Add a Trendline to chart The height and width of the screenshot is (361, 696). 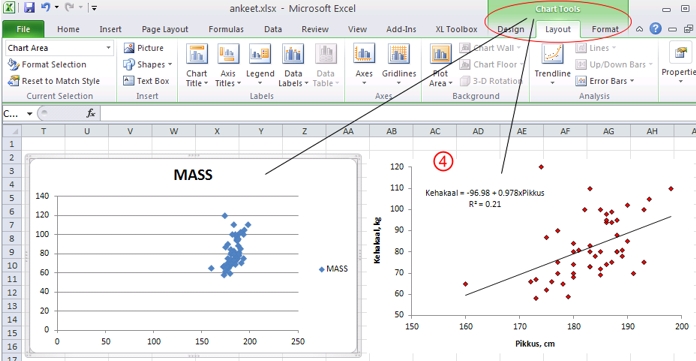pyautogui.click(x=552, y=65)
